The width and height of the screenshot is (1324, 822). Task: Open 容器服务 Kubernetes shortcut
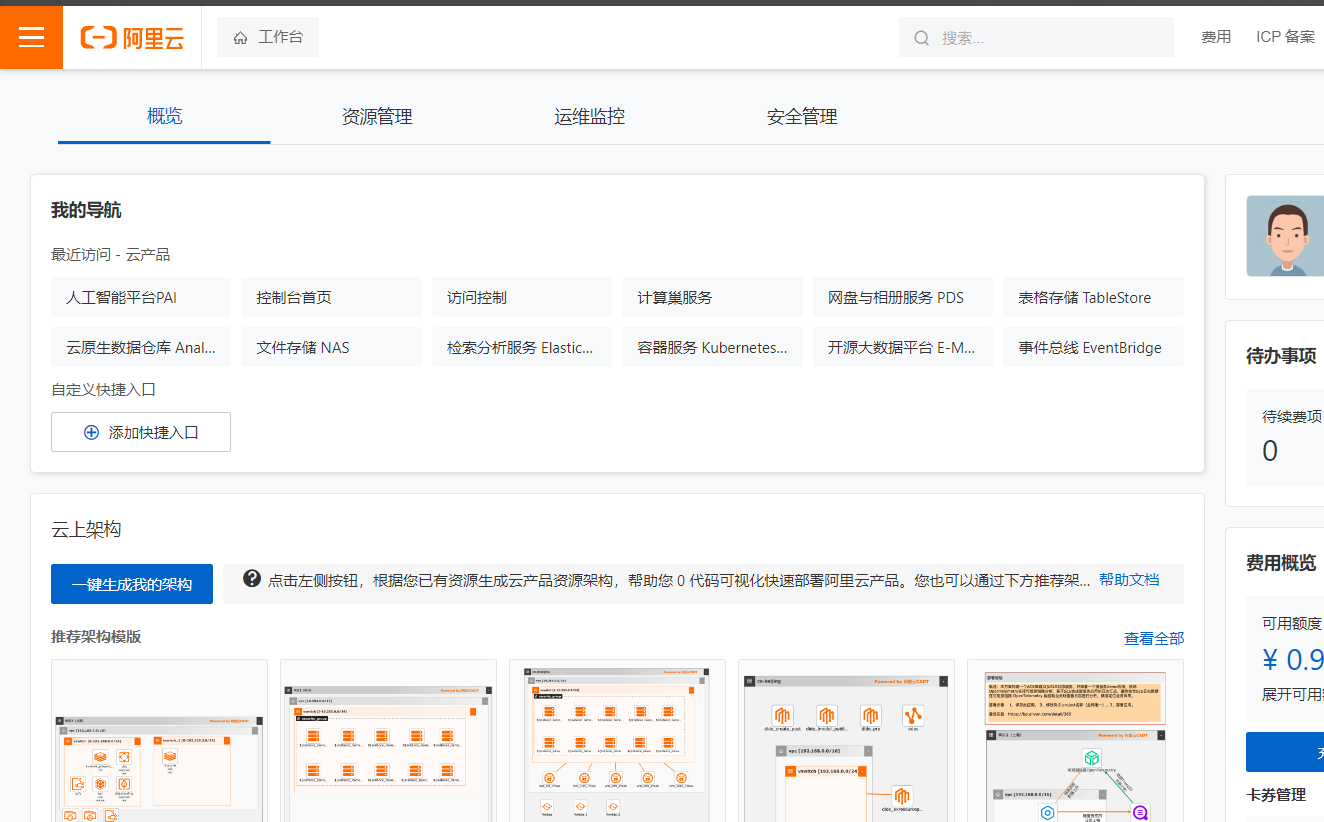pos(712,347)
